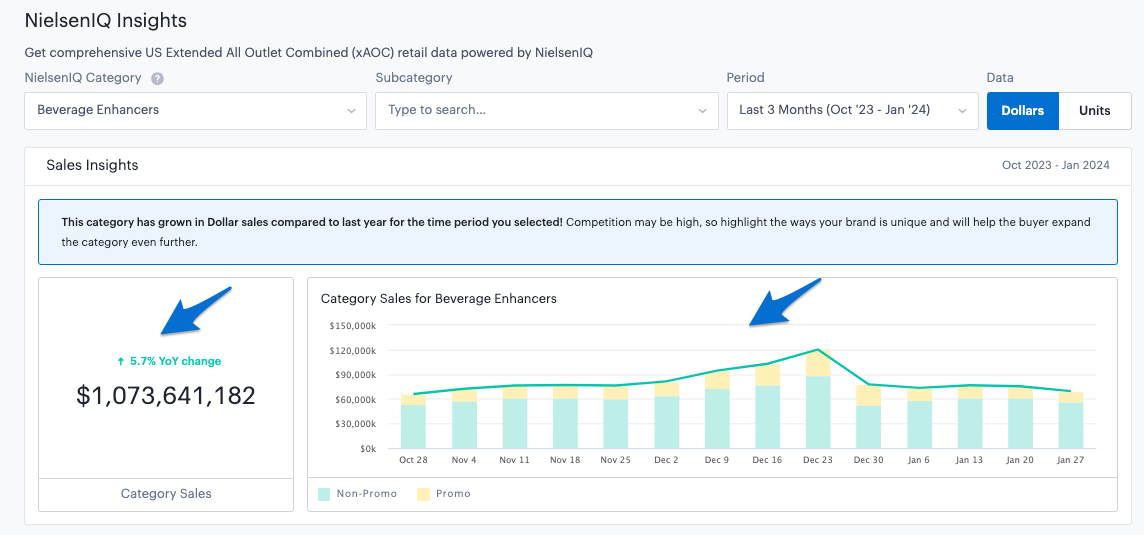This screenshot has height=535, width=1144.
Task: Click the NielsenIQ Insights page heading
Action: 106,20
